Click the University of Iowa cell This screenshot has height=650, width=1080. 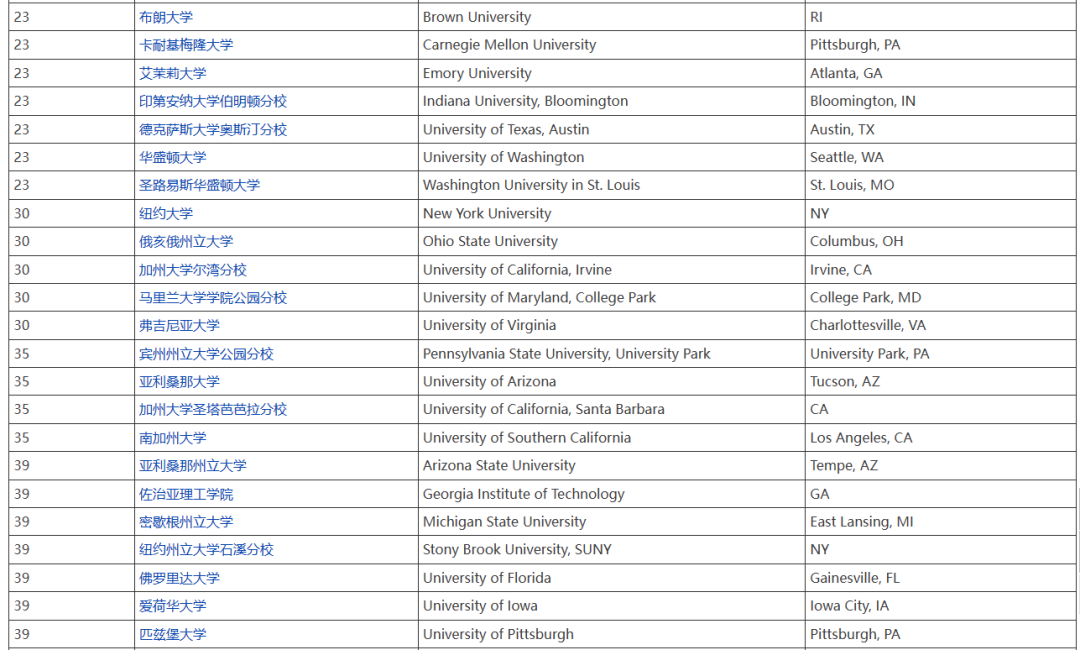[612, 606]
